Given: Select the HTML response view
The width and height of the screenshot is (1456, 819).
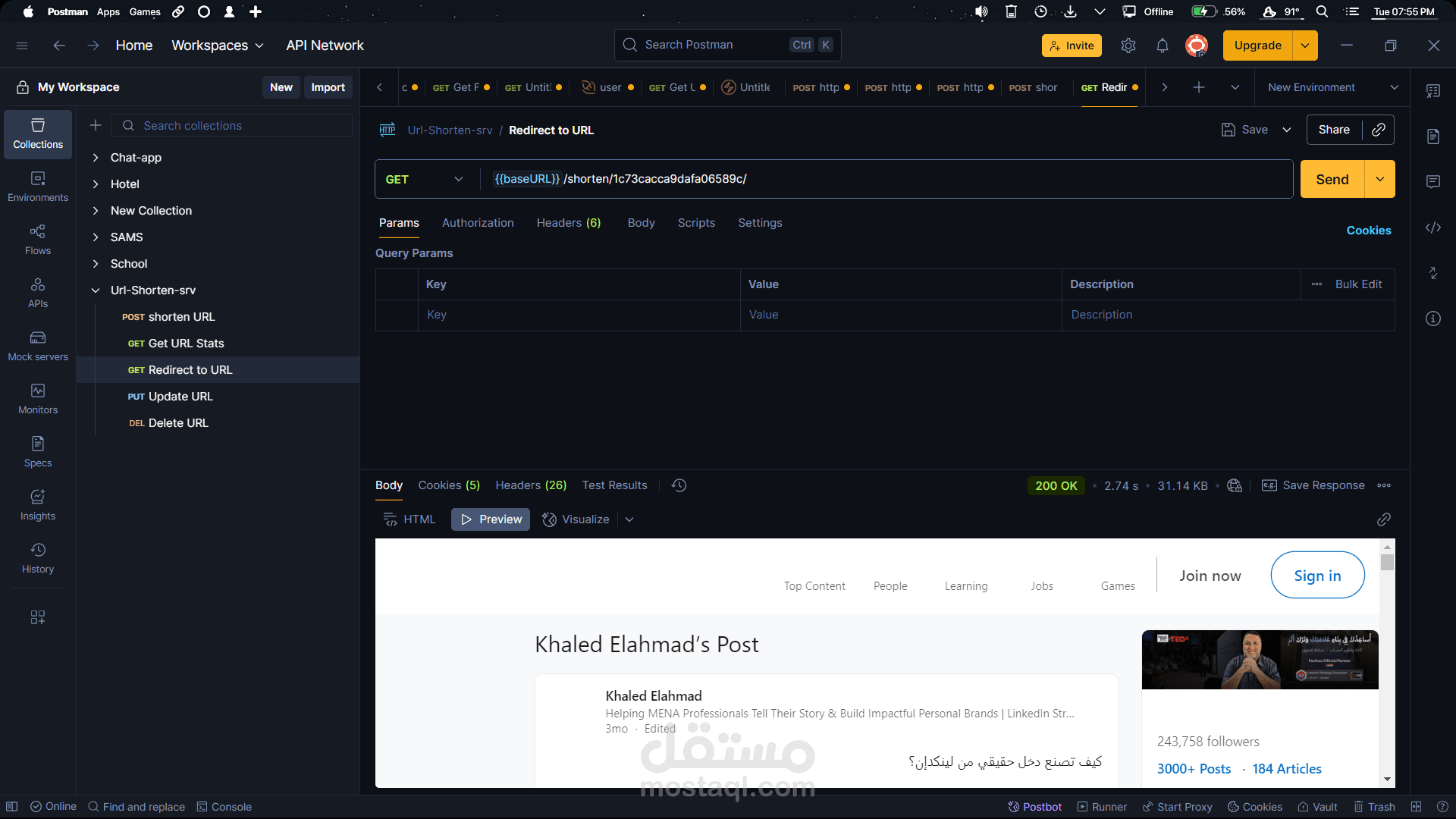Looking at the screenshot, I should point(409,519).
